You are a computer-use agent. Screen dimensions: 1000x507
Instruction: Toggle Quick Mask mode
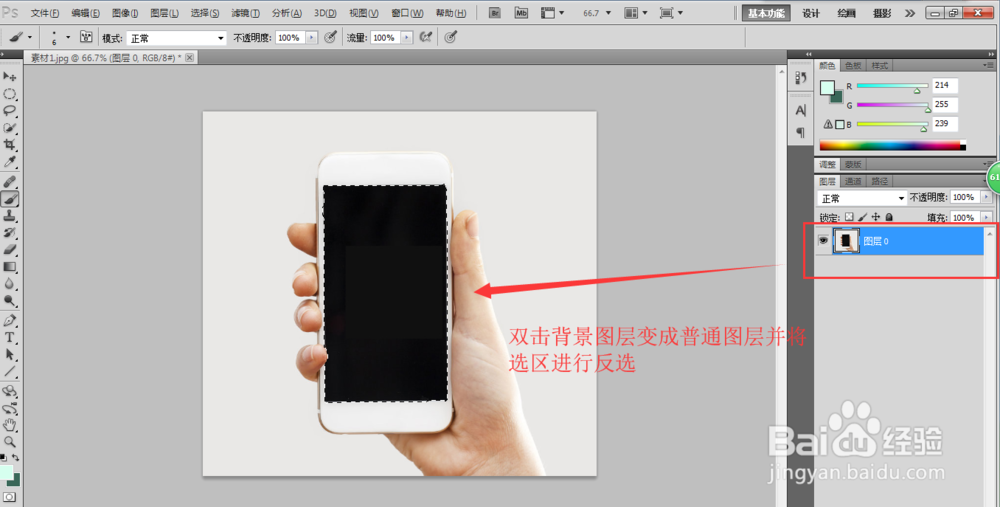pyautogui.click(x=10, y=497)
